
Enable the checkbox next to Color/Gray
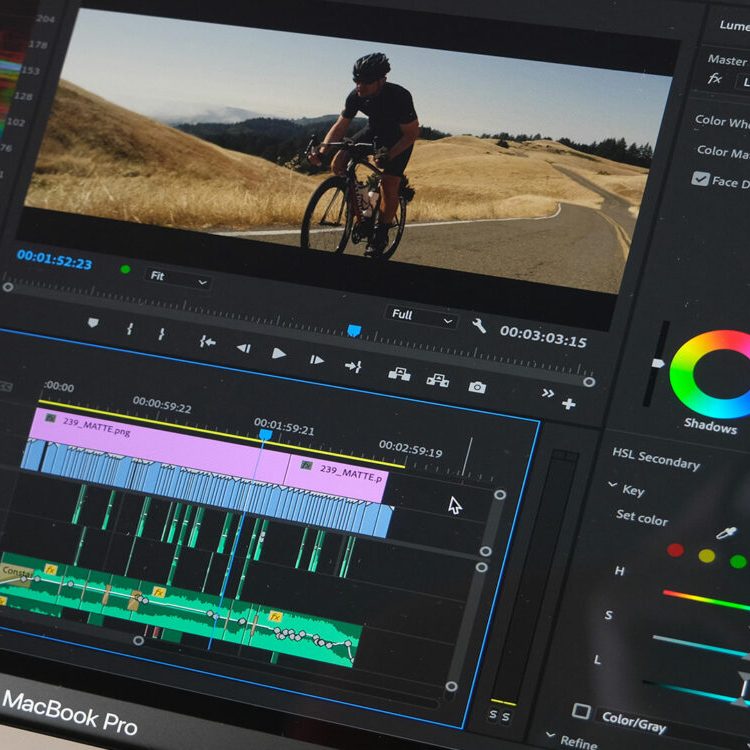coord(581,711)
